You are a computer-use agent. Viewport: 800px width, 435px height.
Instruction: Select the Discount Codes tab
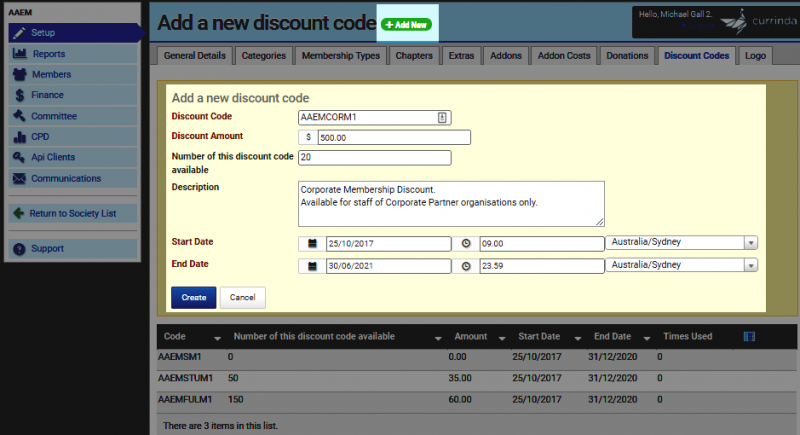click(x=696, y=56)
